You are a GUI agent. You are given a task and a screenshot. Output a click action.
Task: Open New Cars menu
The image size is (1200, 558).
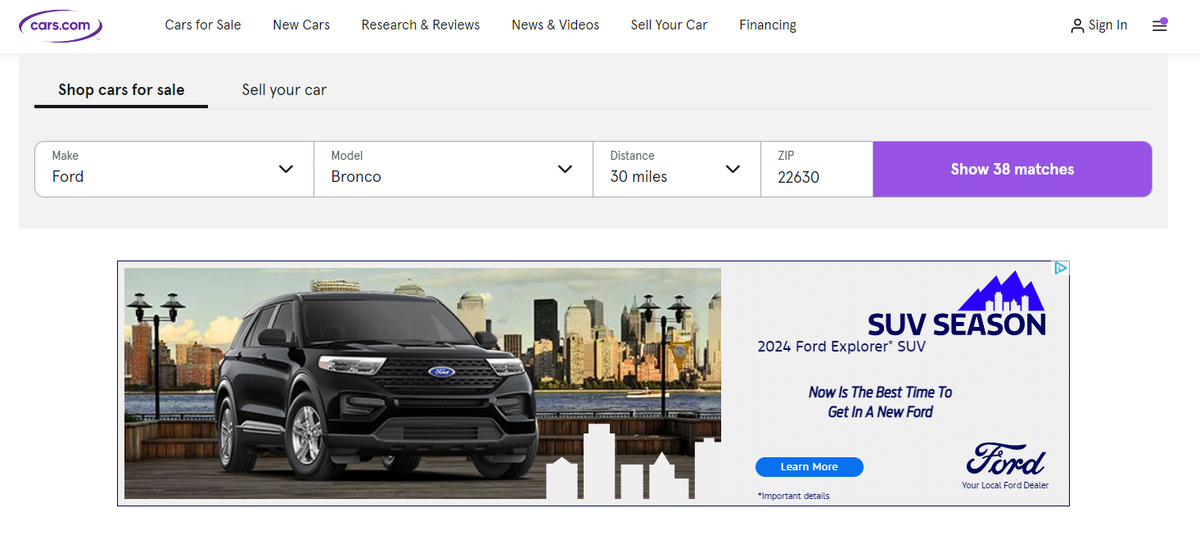point(301,25)
